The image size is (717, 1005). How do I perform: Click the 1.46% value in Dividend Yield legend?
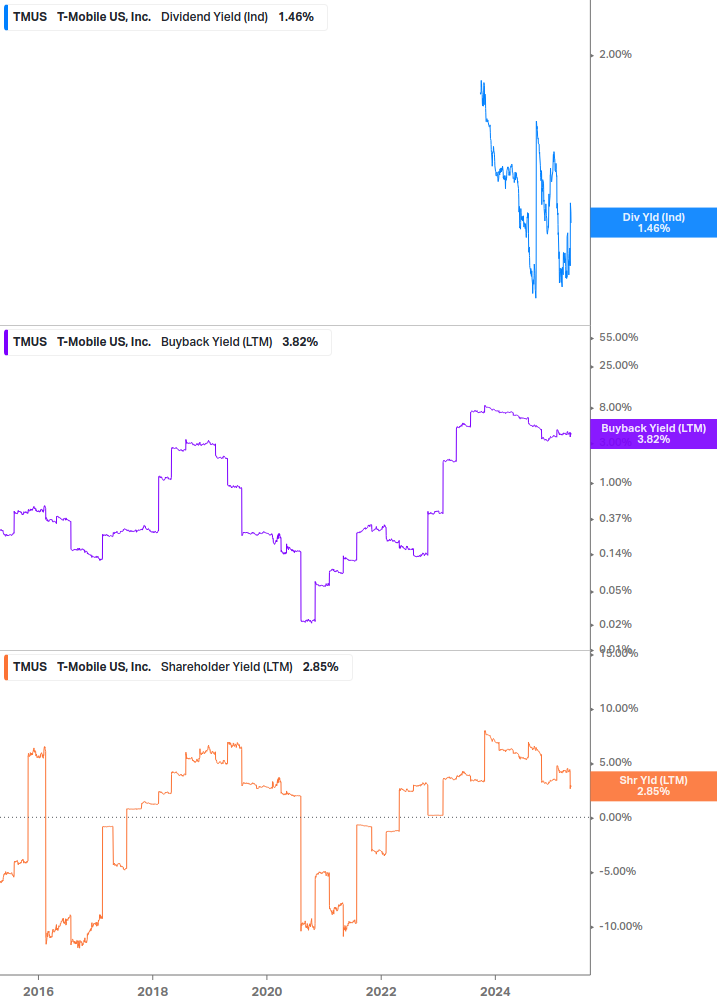tap(296, 17)
